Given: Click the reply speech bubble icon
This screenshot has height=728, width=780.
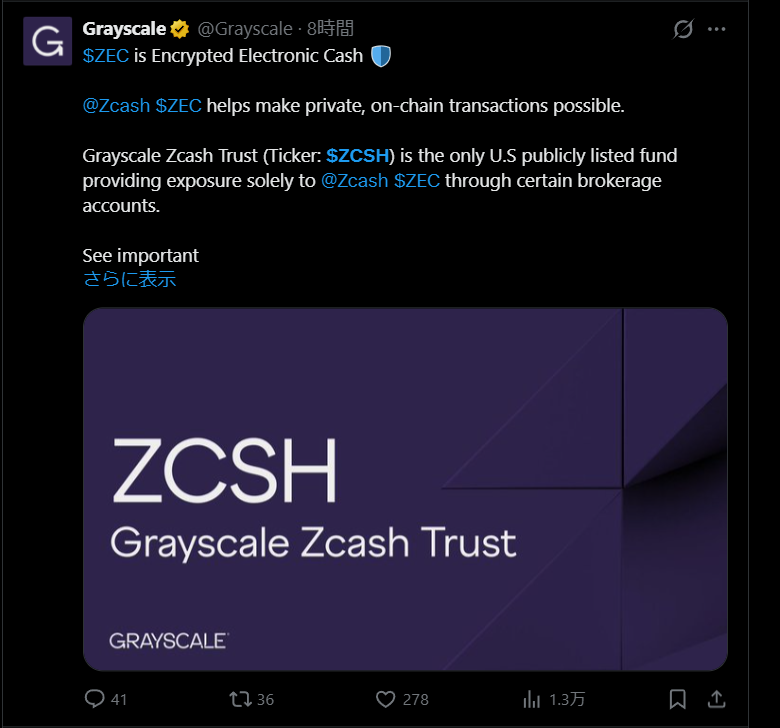Looking at the screenshot, I should point(95,698).
